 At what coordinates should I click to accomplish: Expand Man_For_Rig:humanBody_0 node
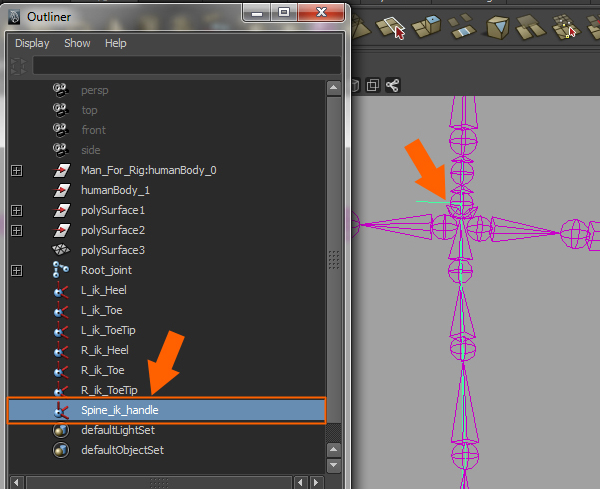[x=16, y=170]
